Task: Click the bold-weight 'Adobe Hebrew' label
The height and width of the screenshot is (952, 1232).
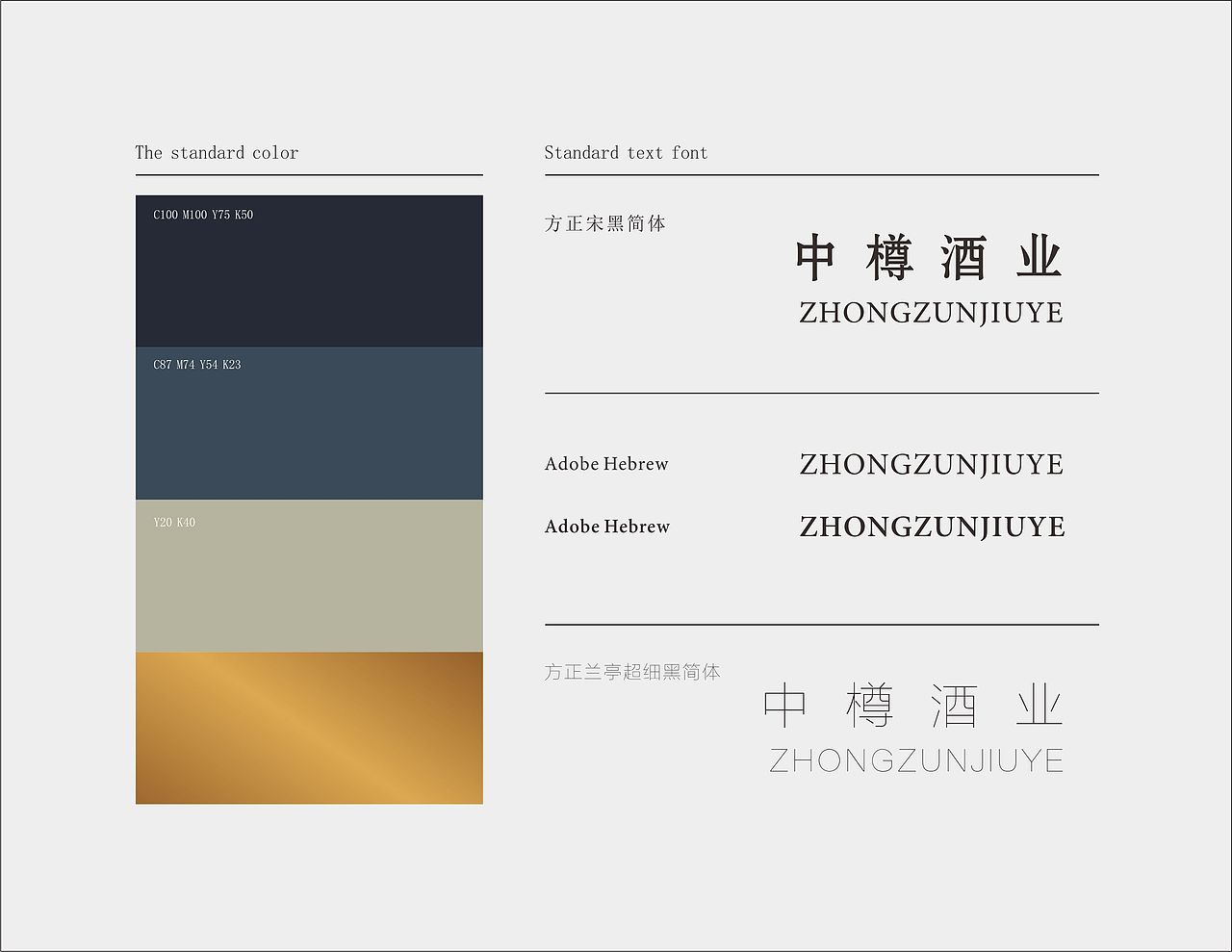Action: 607,527
